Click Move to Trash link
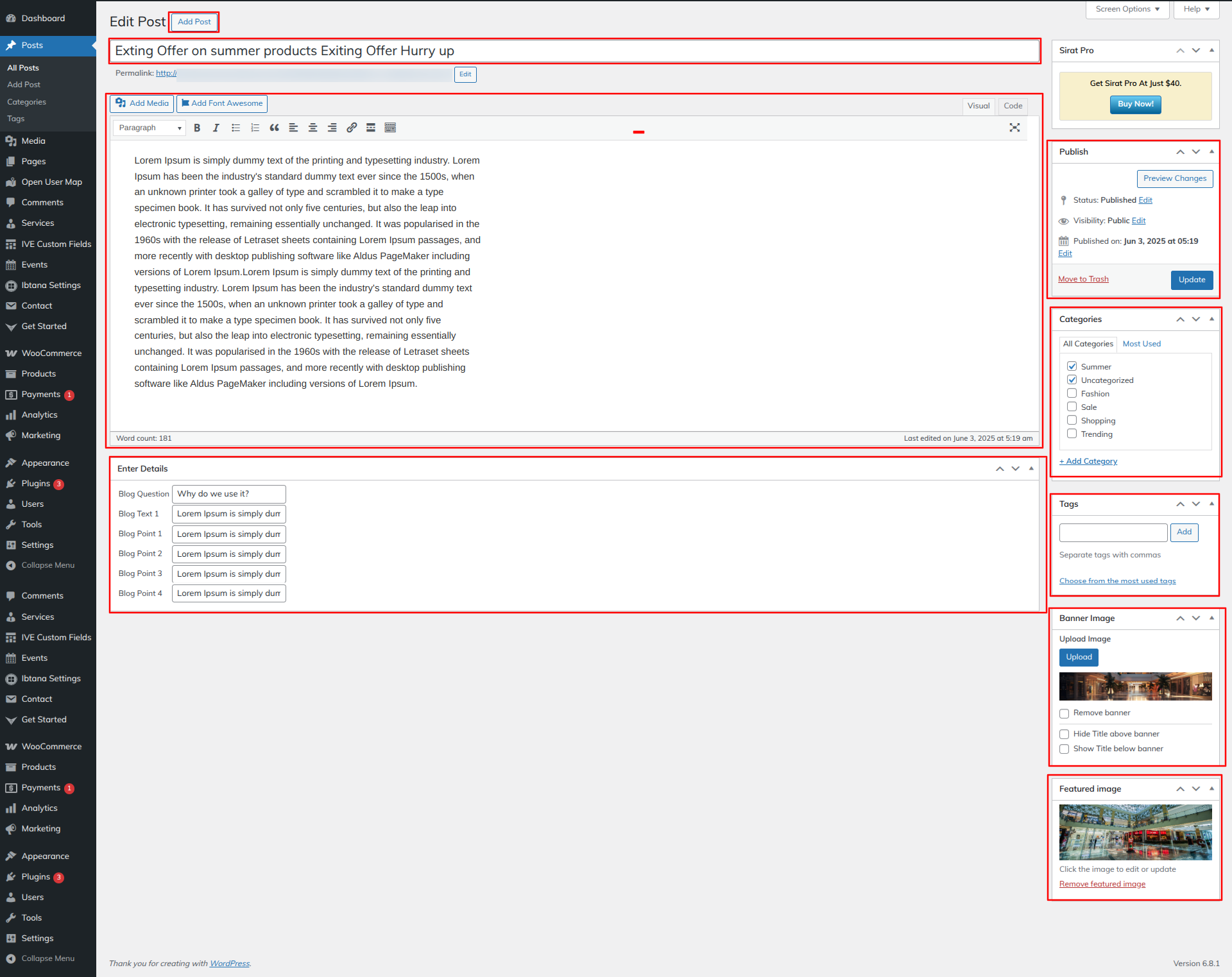The height and width of the screenshot is (977, 1232). [x=1083, y=279]
